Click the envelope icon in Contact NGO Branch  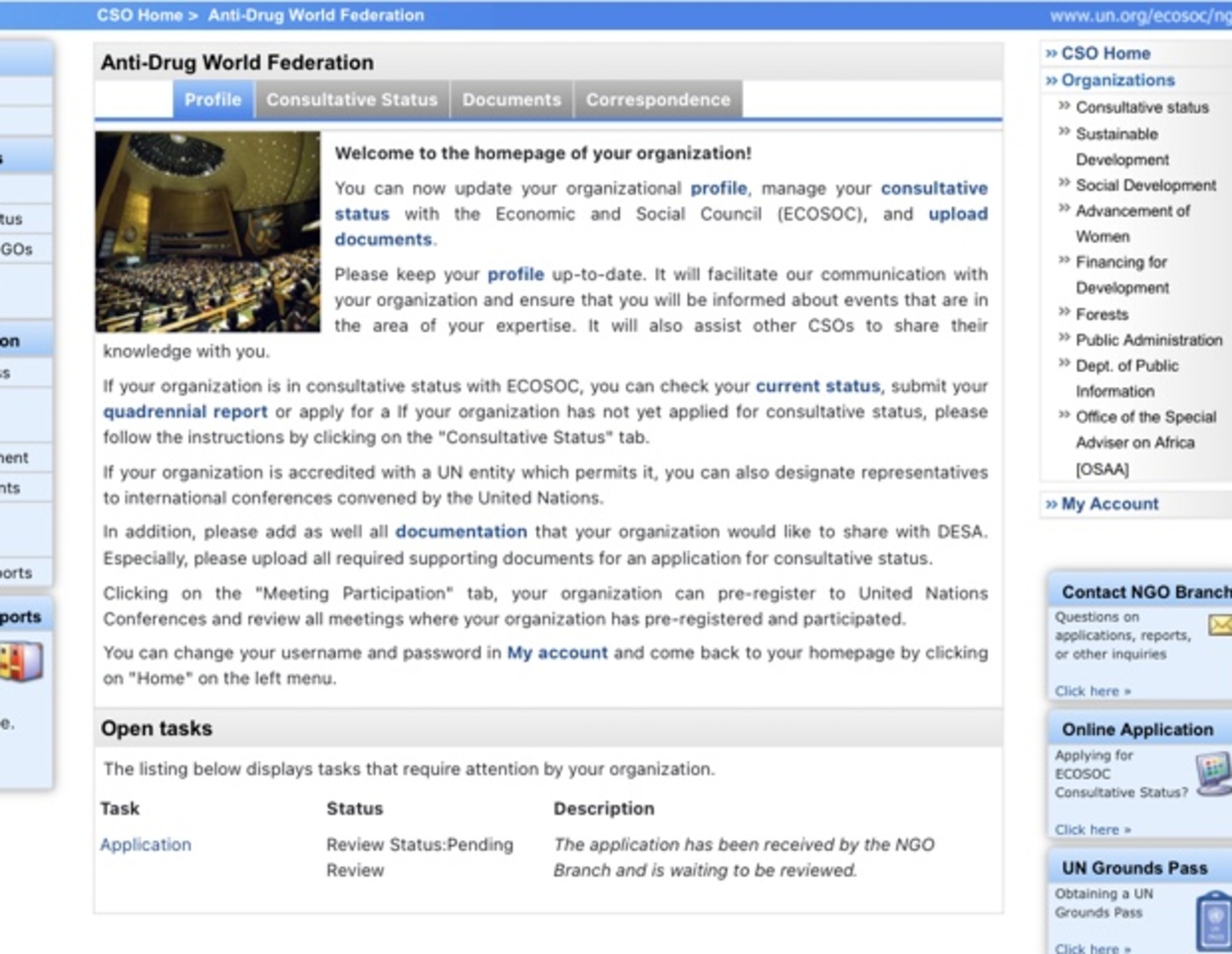click(1221, 625)
